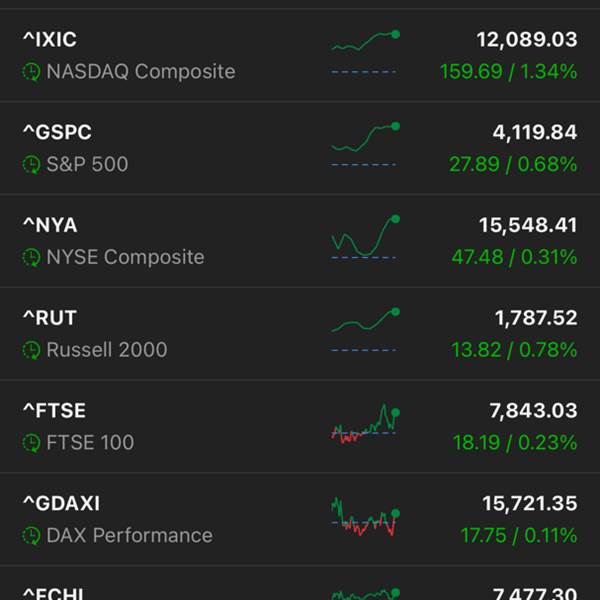Open the 12,089.03 NASDAQ price quote

[527, 39]
